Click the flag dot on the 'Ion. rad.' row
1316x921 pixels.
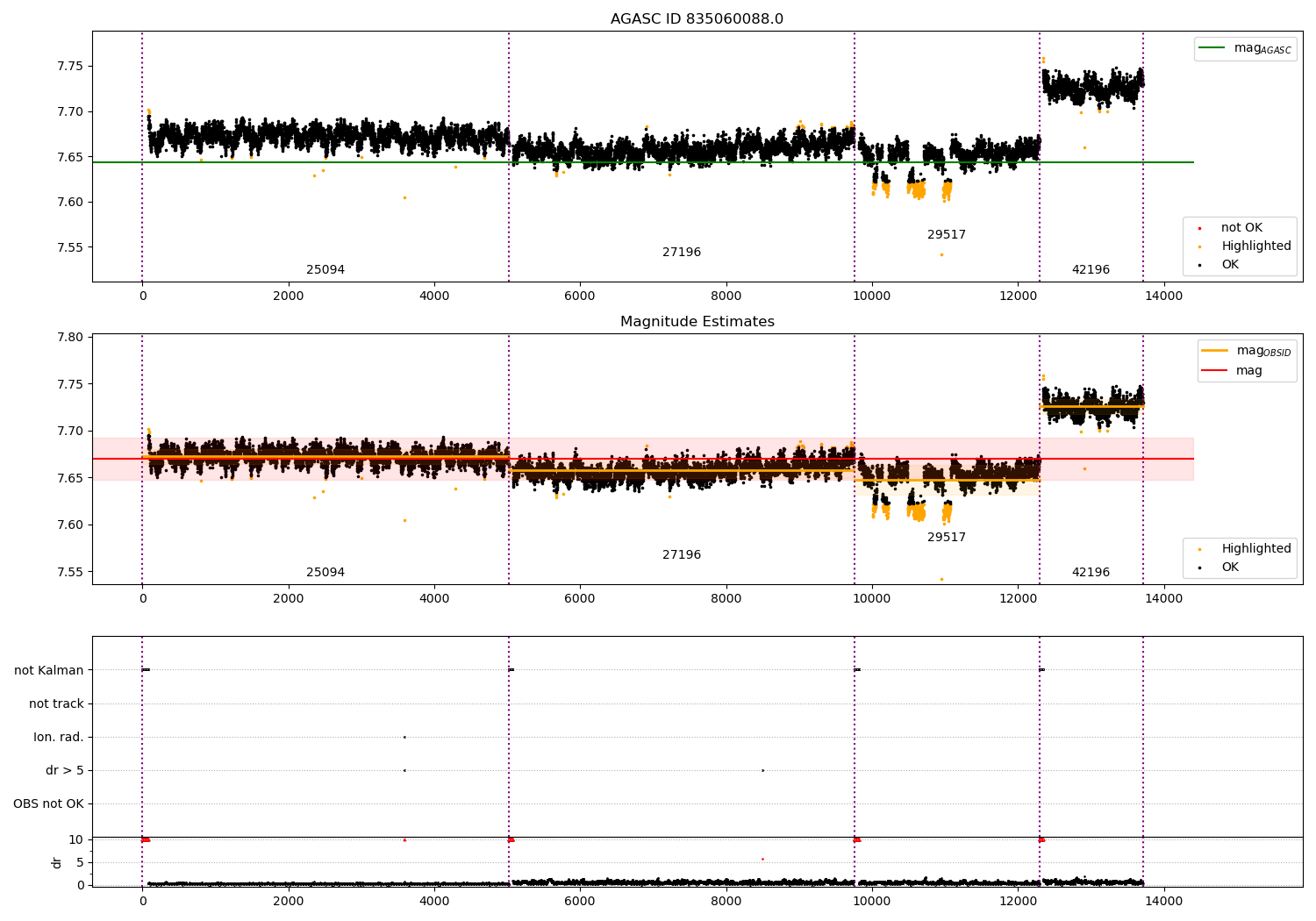[x=404, y=738]
